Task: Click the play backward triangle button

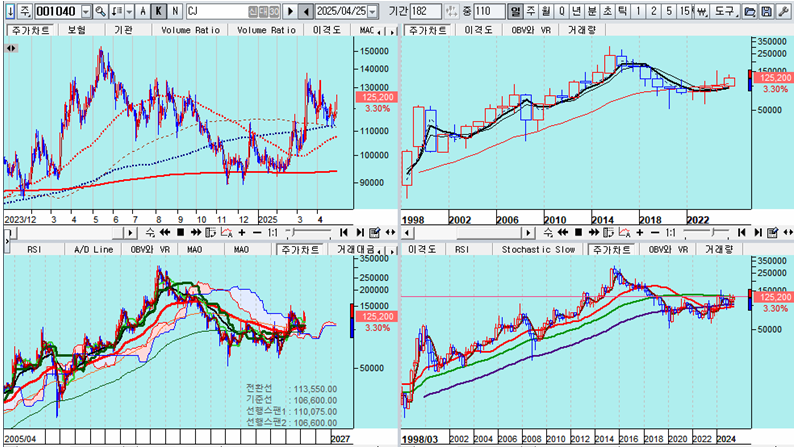Action: (306, 11)
